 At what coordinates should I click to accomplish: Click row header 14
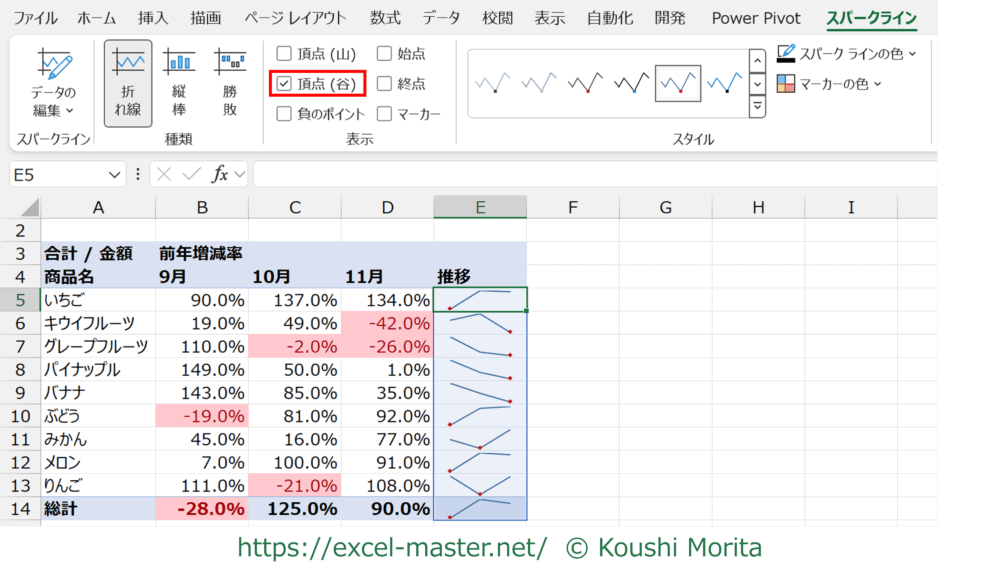pyautogui.click(x=20, y=508)
